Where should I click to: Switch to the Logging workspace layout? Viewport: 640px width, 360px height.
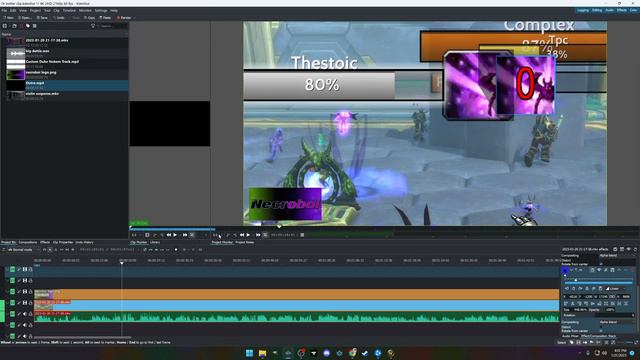583,10
